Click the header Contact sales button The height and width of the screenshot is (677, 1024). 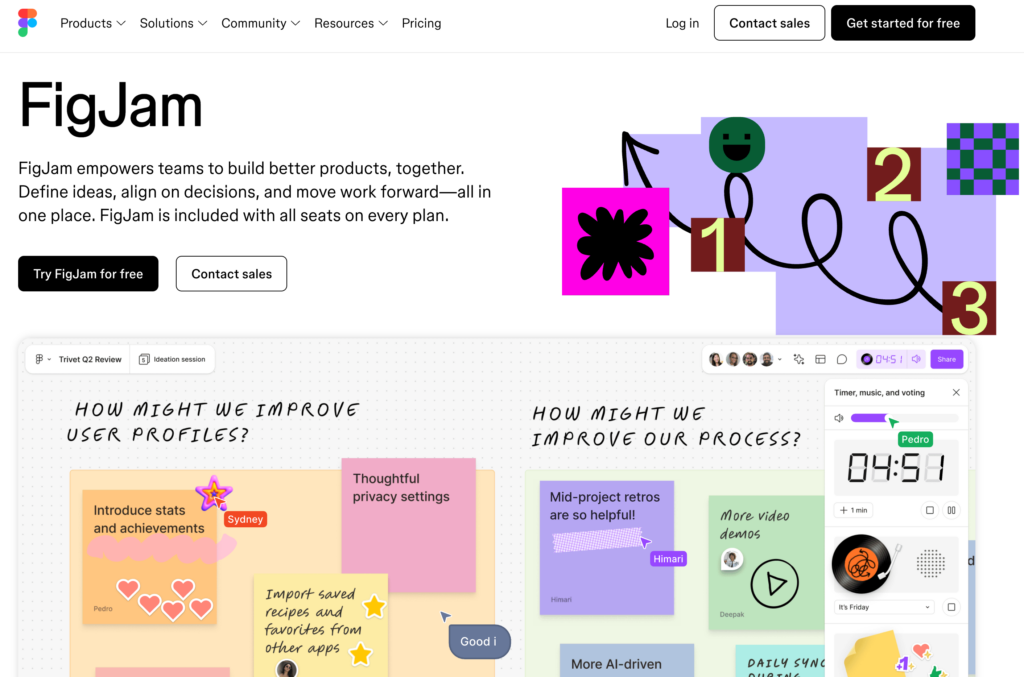click(x=769, y=24)
